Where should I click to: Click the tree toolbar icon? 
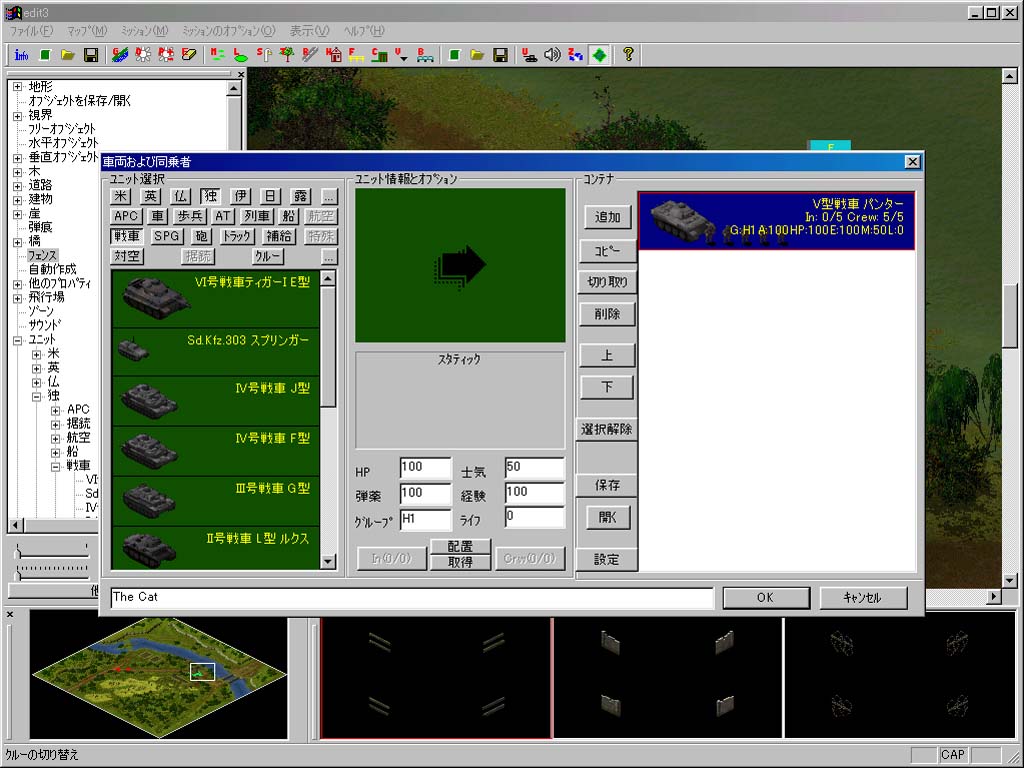[x=287, y=54]
